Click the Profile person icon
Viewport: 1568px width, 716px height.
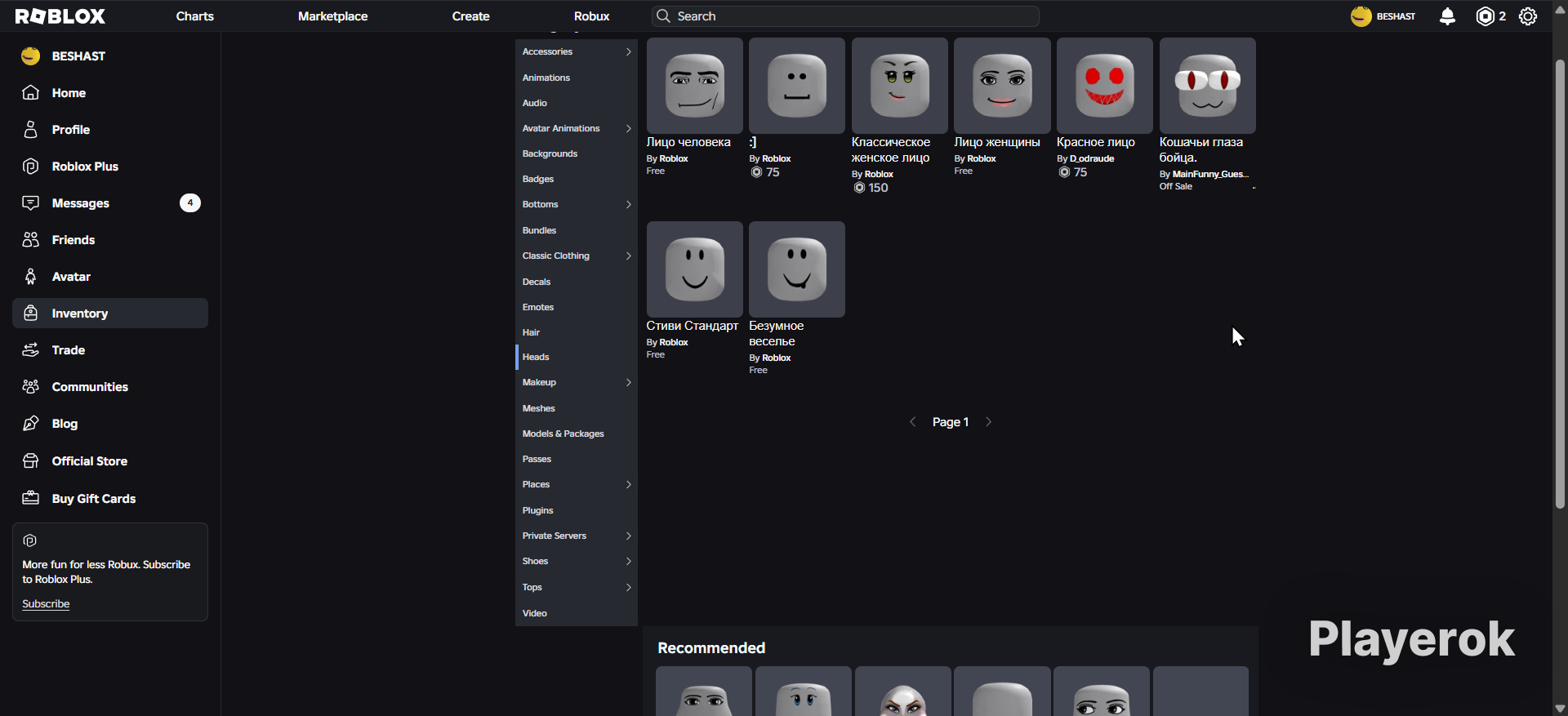(31, 130)
